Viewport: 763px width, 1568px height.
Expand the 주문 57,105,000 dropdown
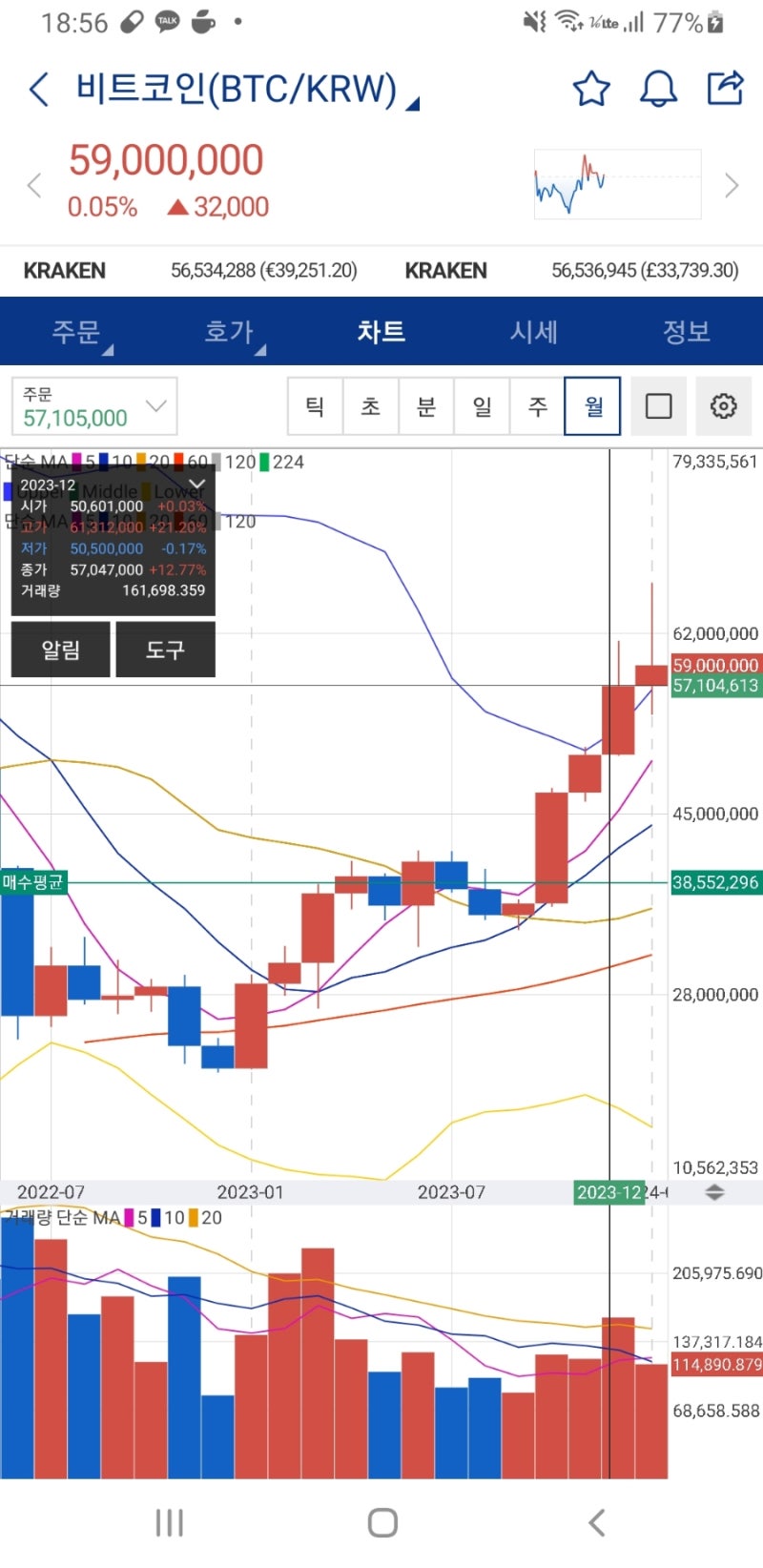94,406
